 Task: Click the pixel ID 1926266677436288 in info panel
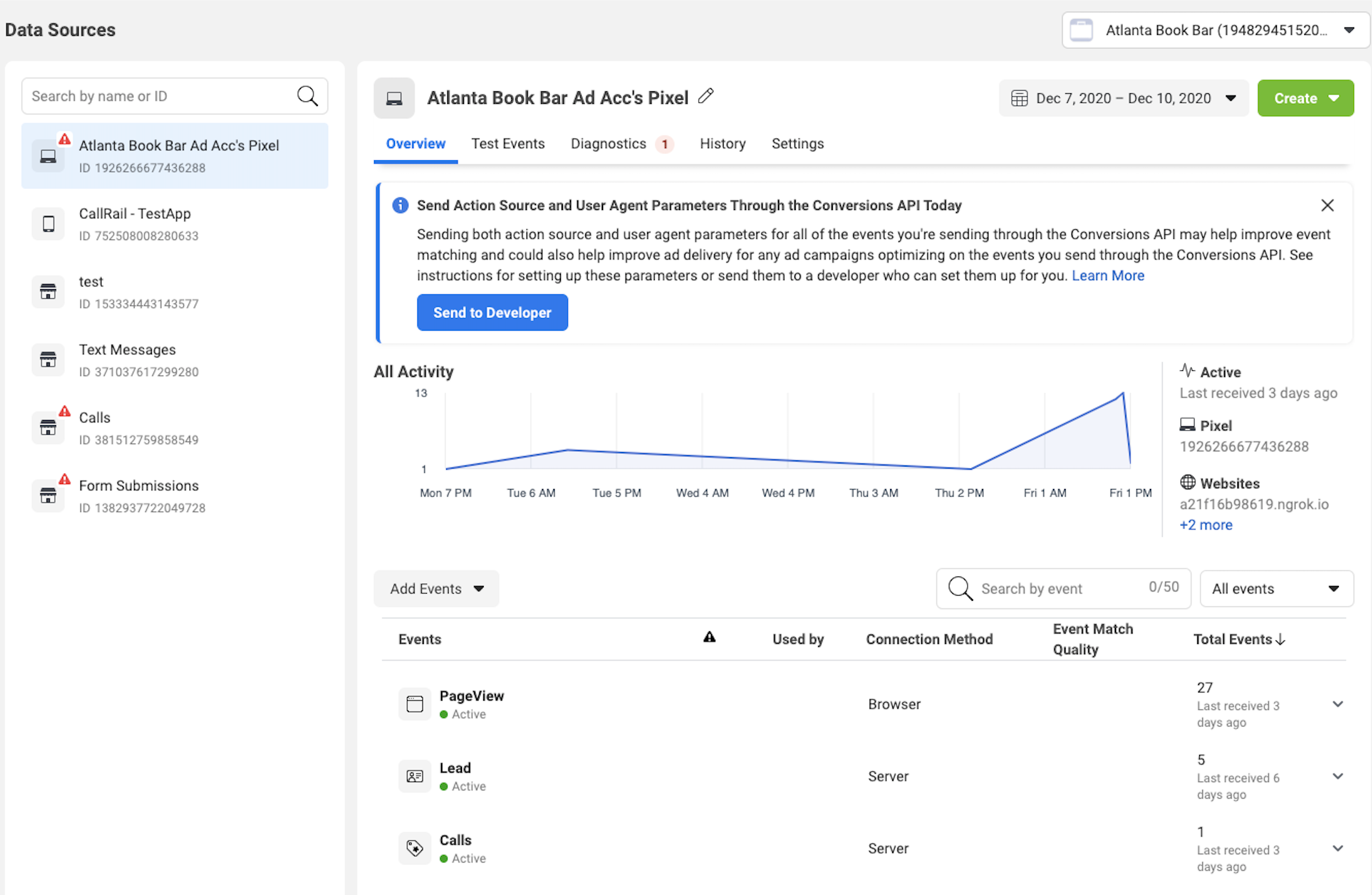(x=1244, y=446)
